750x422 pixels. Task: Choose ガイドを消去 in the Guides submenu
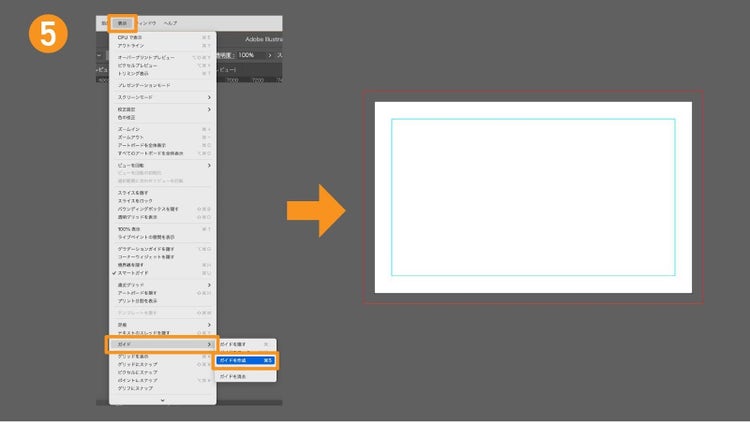pyautogui.click(x=245, y=377)
